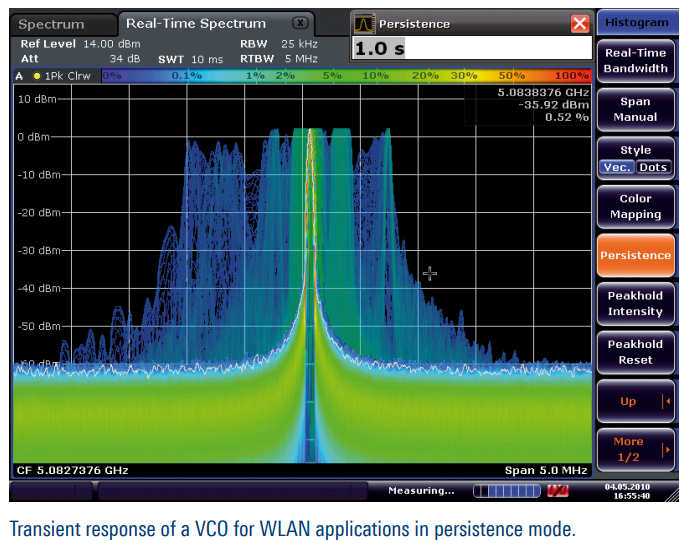Click the RBW 25 kHz value
The image size is (691, 541).
point(299,44)
